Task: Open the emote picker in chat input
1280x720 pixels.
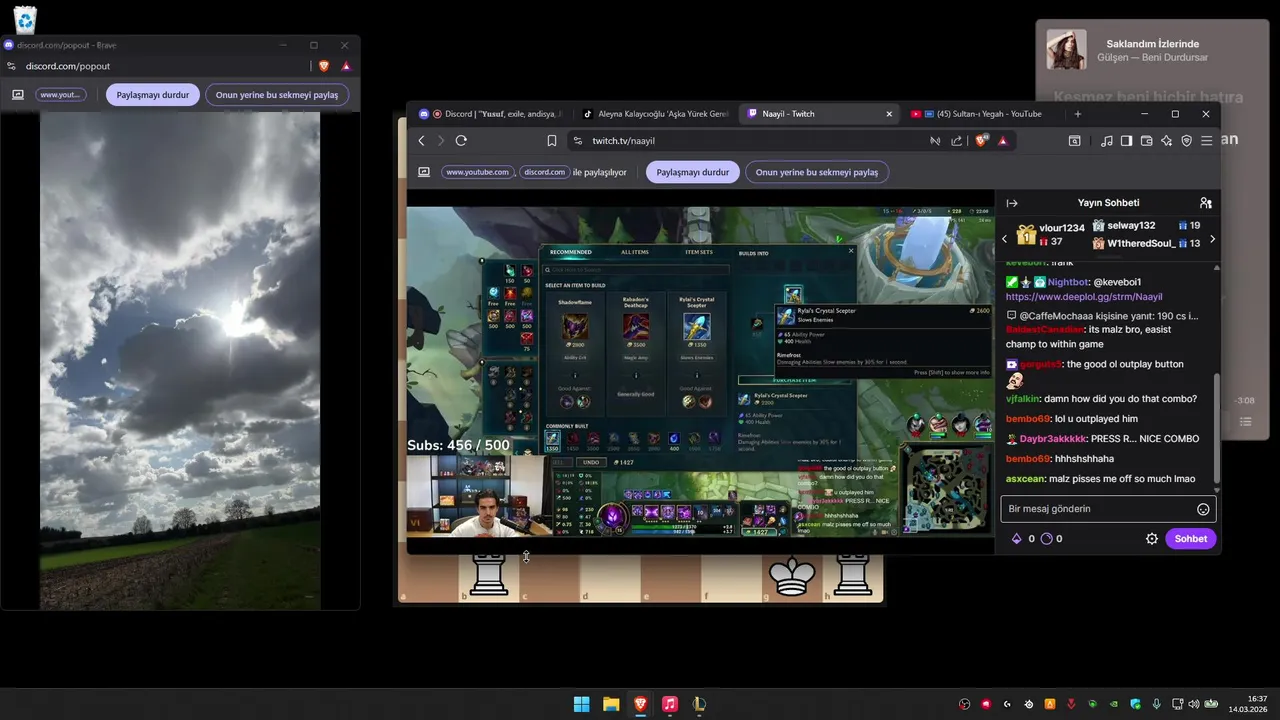Action: 1203,509
